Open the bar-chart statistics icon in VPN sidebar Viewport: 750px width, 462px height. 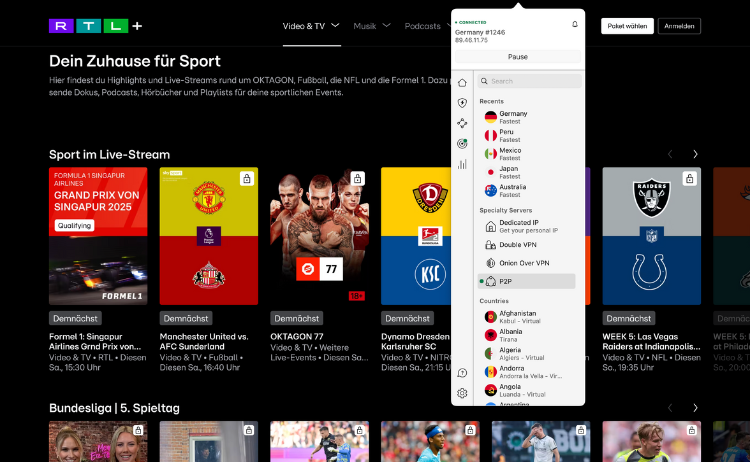pyautogui.click(x=462, y=164)
